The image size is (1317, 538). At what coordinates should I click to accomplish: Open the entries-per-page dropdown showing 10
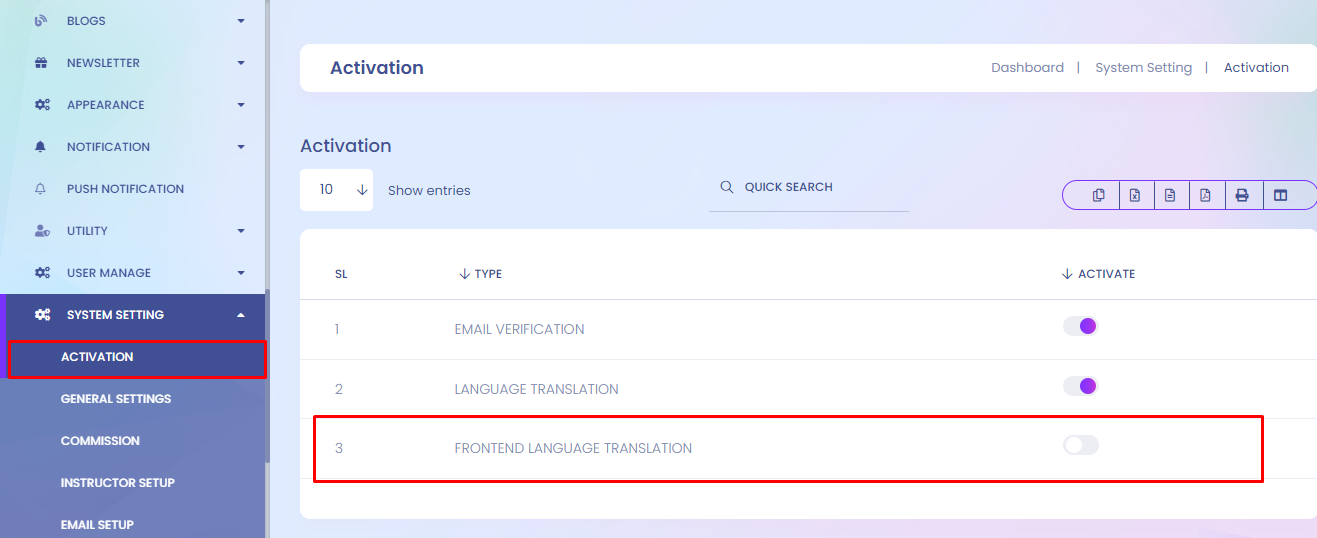pyautogui.click(x=336, y=190)
